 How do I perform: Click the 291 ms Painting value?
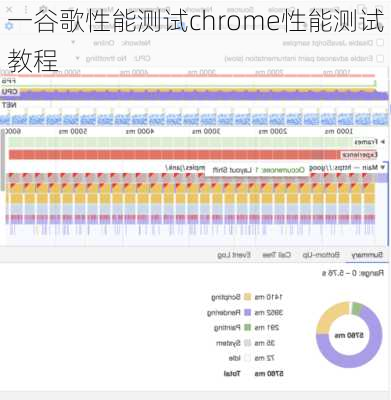[x=267, y=328]
